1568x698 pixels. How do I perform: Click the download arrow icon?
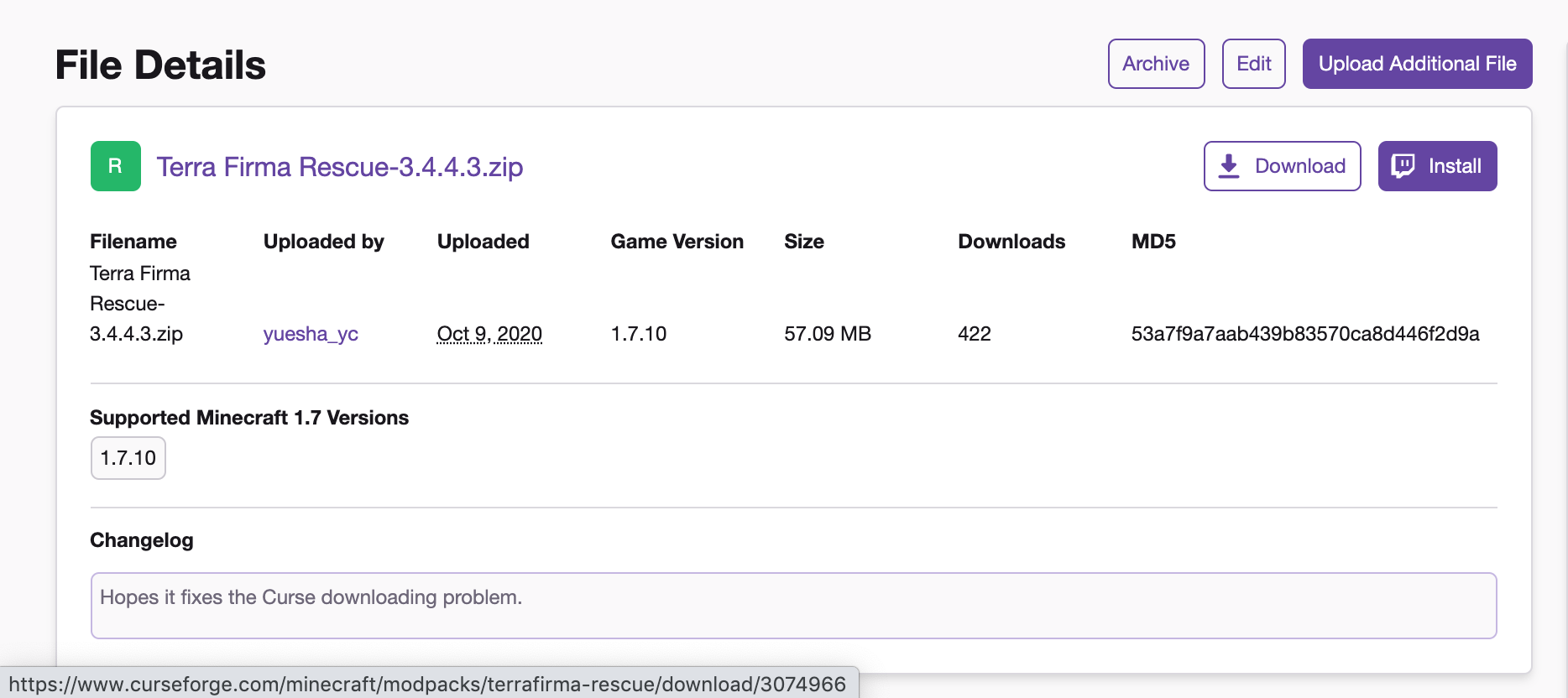pos(1229,166)
